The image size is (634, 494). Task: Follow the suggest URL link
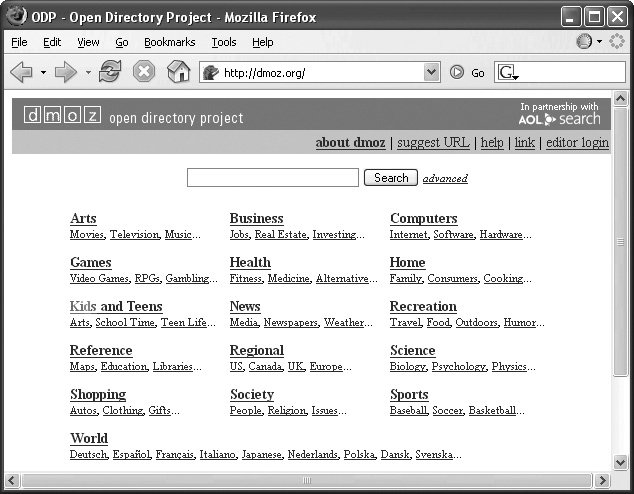click(x=433, y=143)
